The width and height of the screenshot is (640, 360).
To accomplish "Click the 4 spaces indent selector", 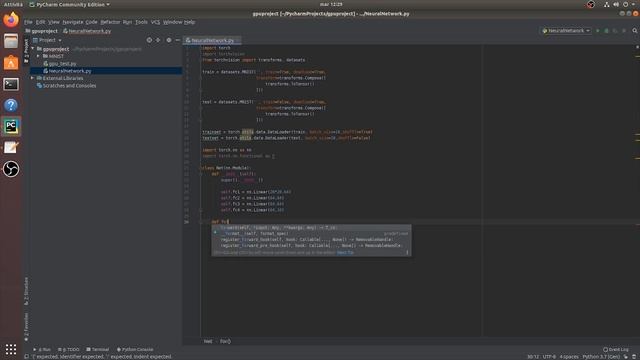I will [569, 357].
